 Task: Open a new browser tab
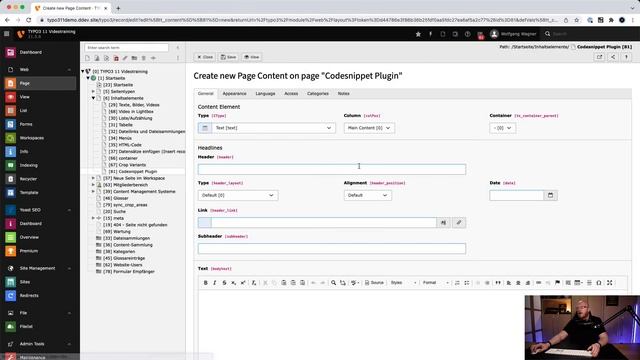click(x=118, y=8)
